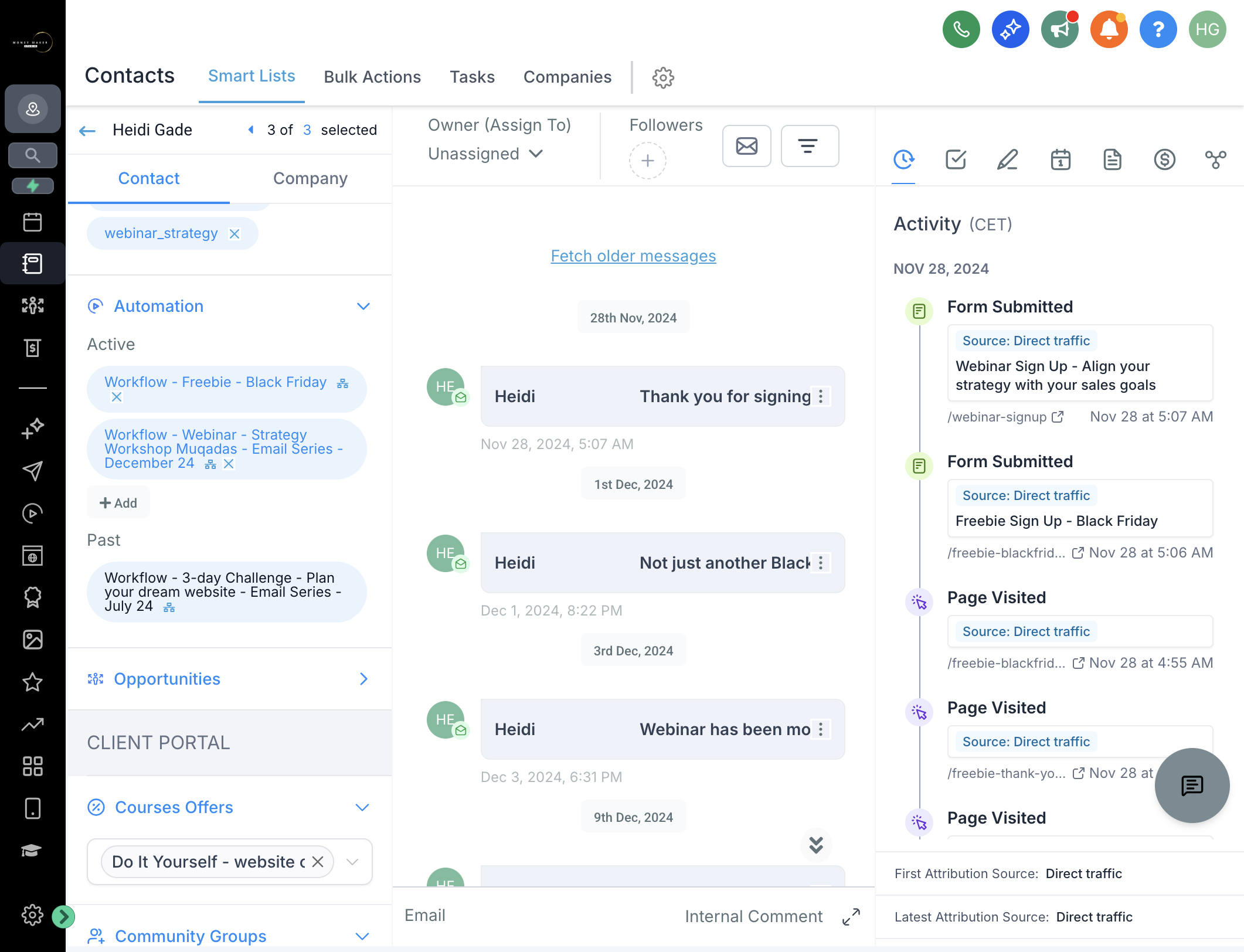Open the Owner Unassigned dropdown

coord(485,154)
